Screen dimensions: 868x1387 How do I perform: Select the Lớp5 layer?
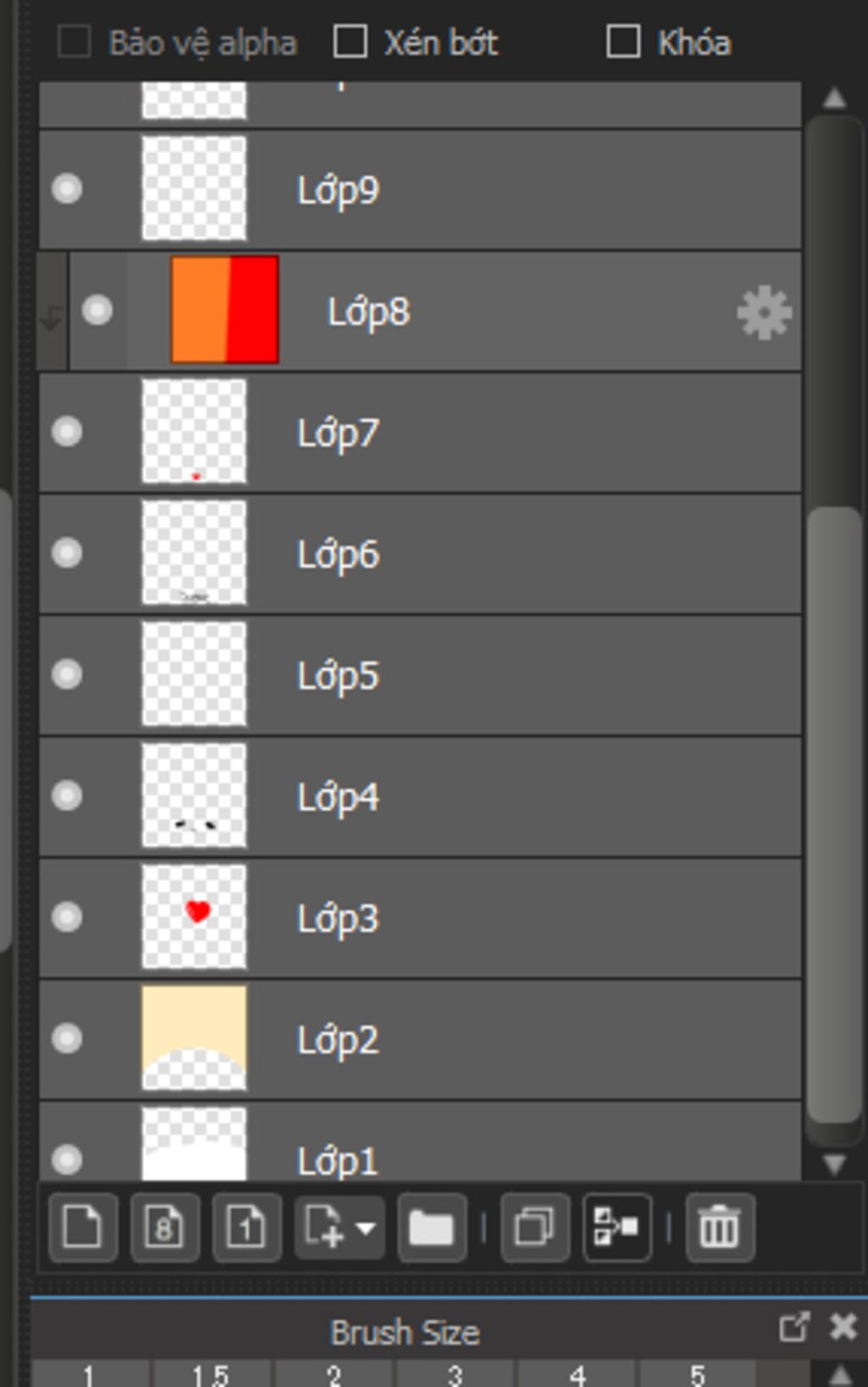(509, 676)
